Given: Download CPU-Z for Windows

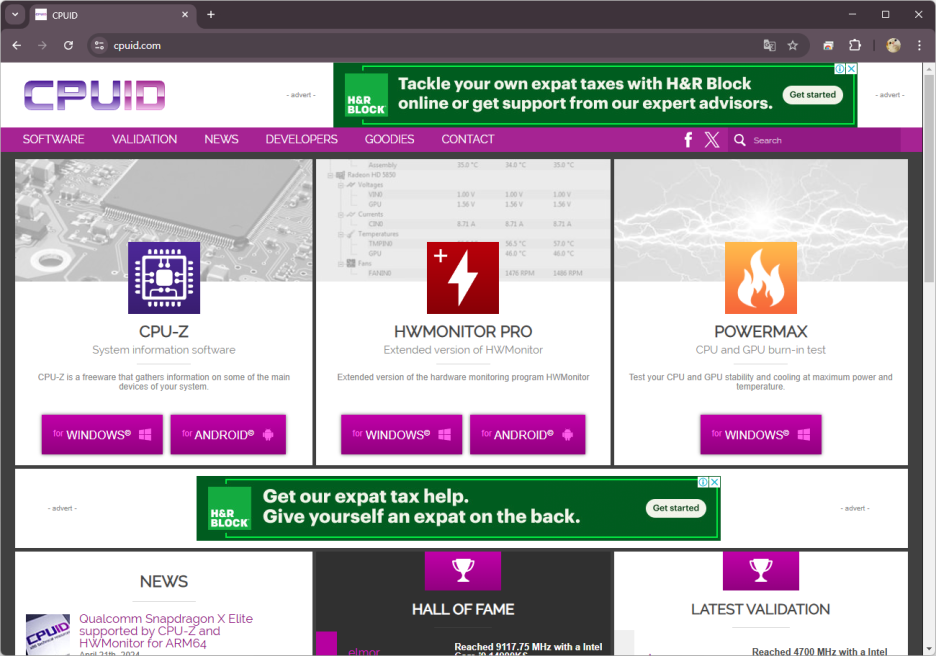Looking at the screenshot, I should click(102, 435).
